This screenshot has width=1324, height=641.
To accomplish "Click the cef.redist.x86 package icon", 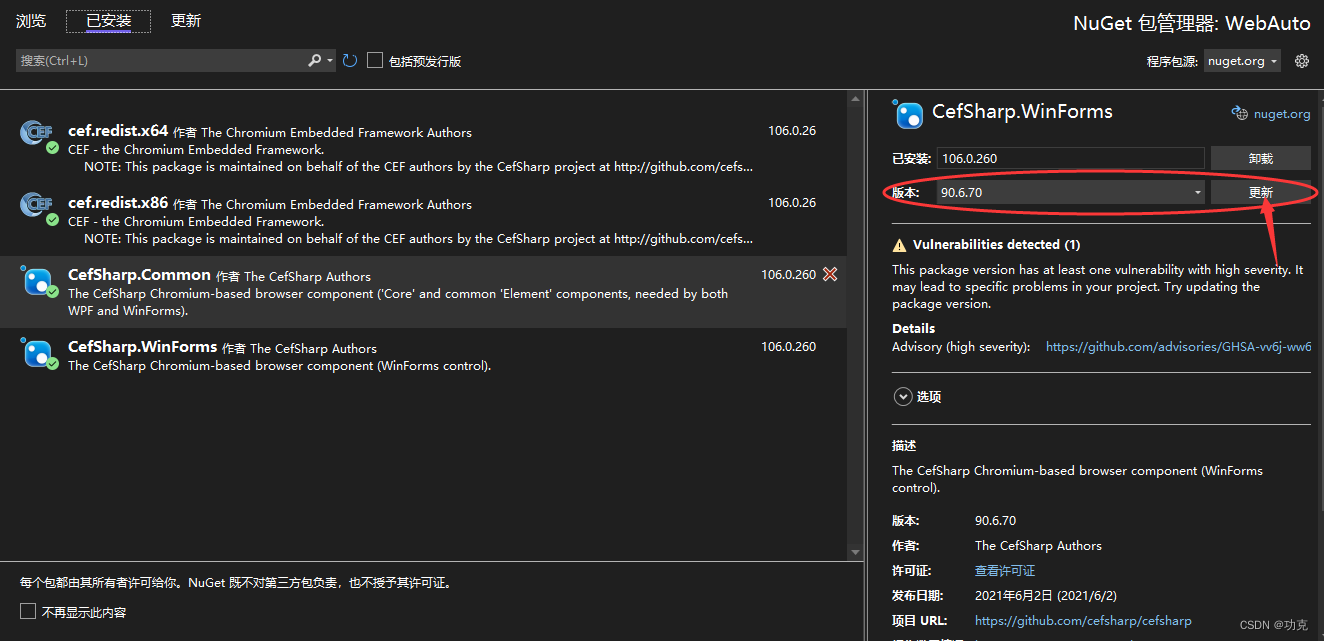I will [37, 207].
